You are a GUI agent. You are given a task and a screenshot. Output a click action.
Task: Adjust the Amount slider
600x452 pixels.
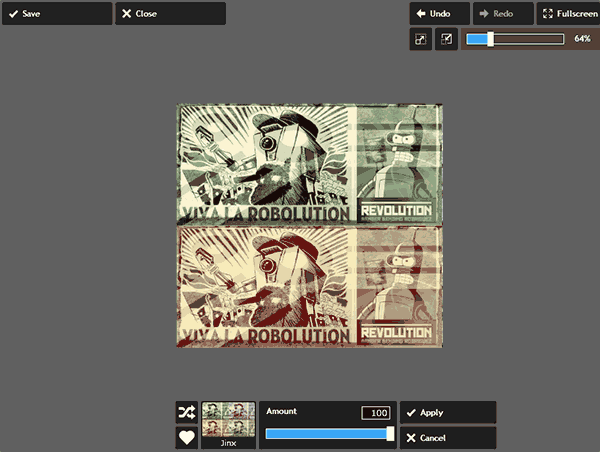coord(330,434)
